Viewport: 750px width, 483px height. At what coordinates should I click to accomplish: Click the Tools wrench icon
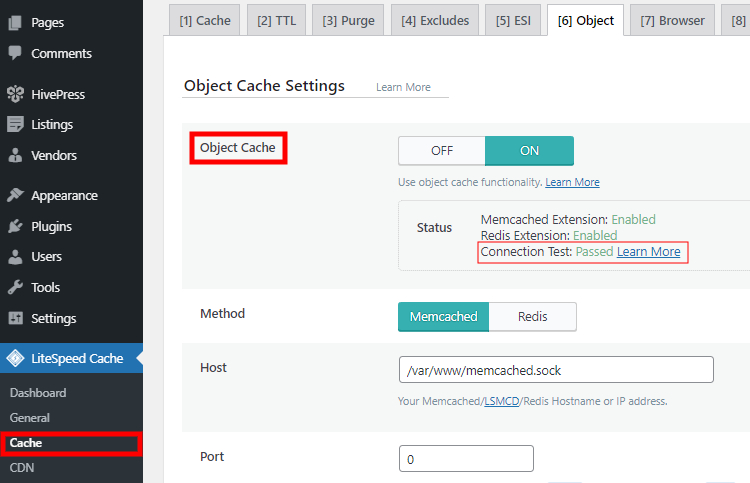[x=15, y=287]
